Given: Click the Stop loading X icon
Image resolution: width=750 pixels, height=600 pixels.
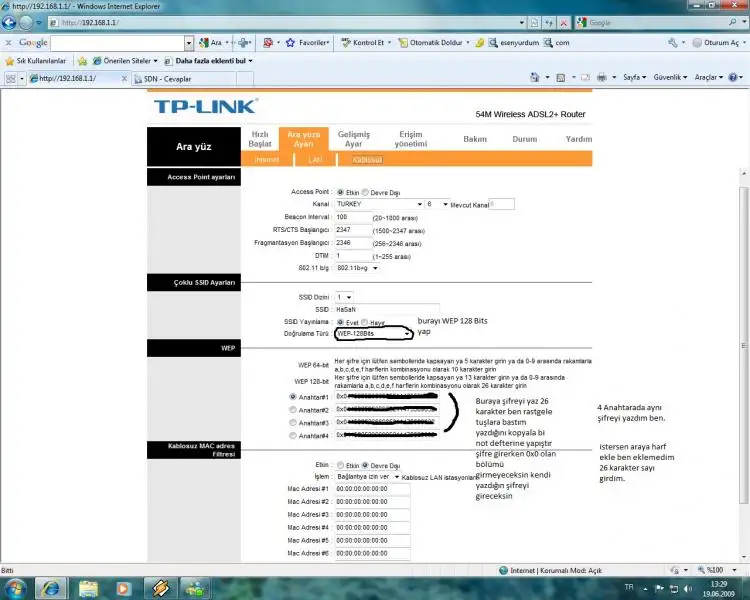Looking at the screenshot, I should pos(564,22).
